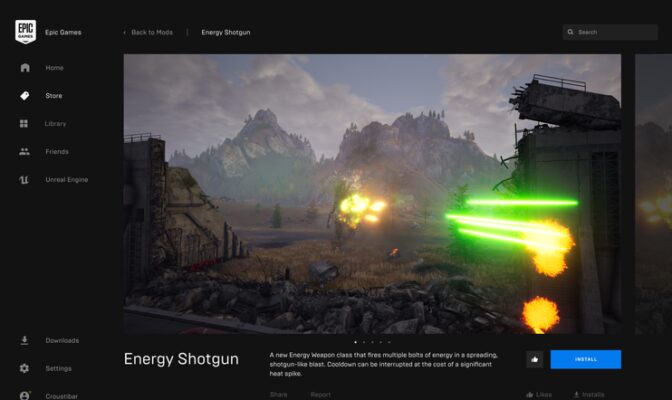Click the Report link
Viewport: 672px width, 400px height.
(x=320, y=394)
